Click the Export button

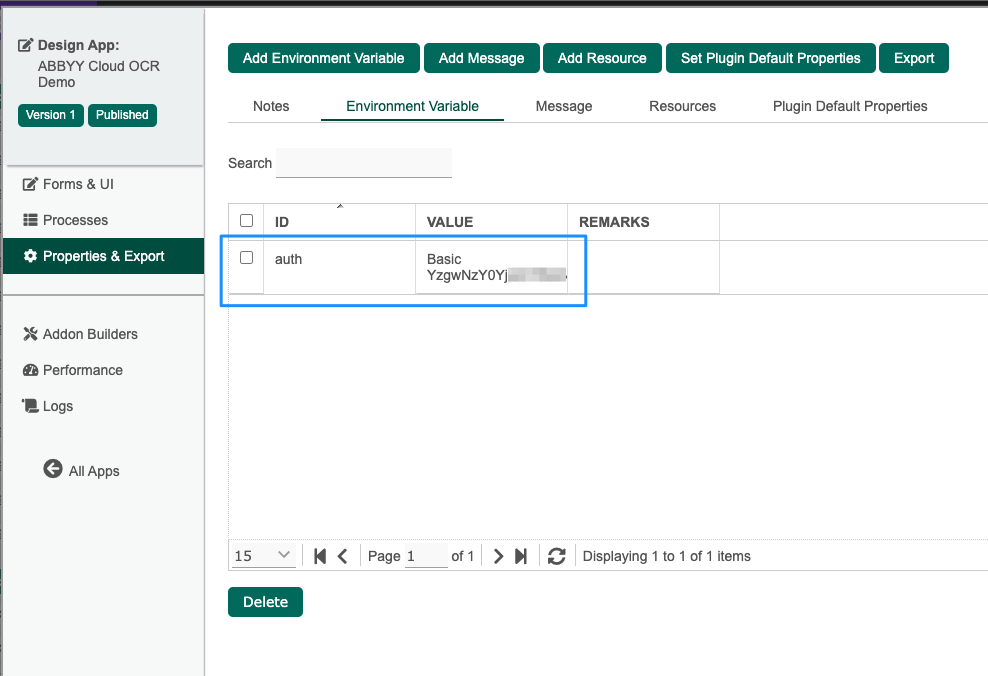click(913, 58)
